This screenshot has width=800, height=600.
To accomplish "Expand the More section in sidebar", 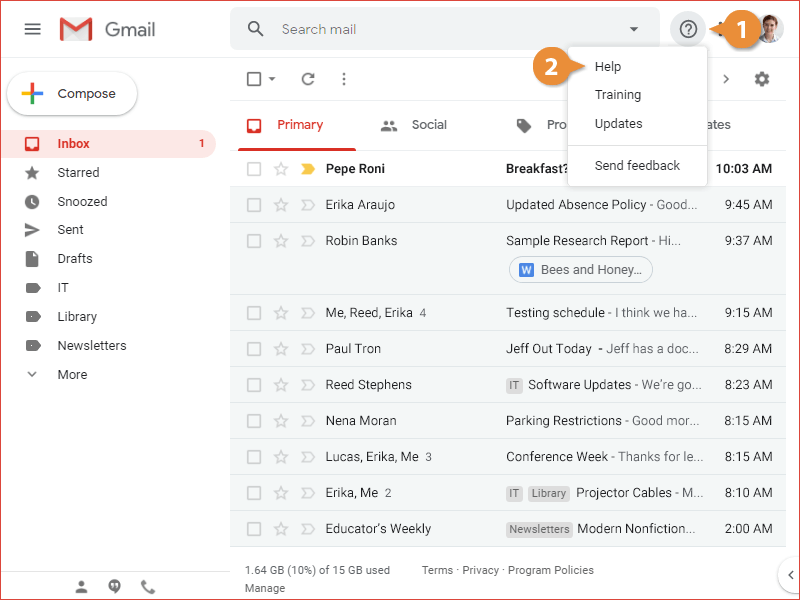I will (72, 374).
